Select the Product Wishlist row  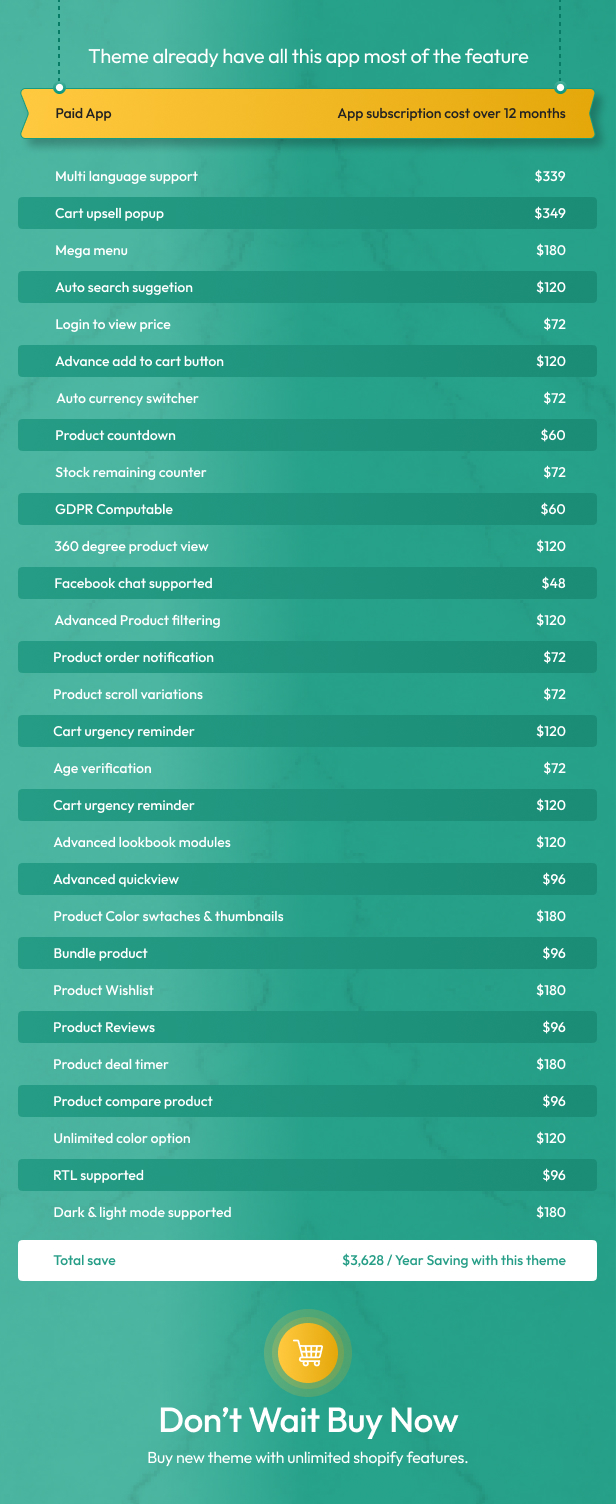[x=308, y=990]
